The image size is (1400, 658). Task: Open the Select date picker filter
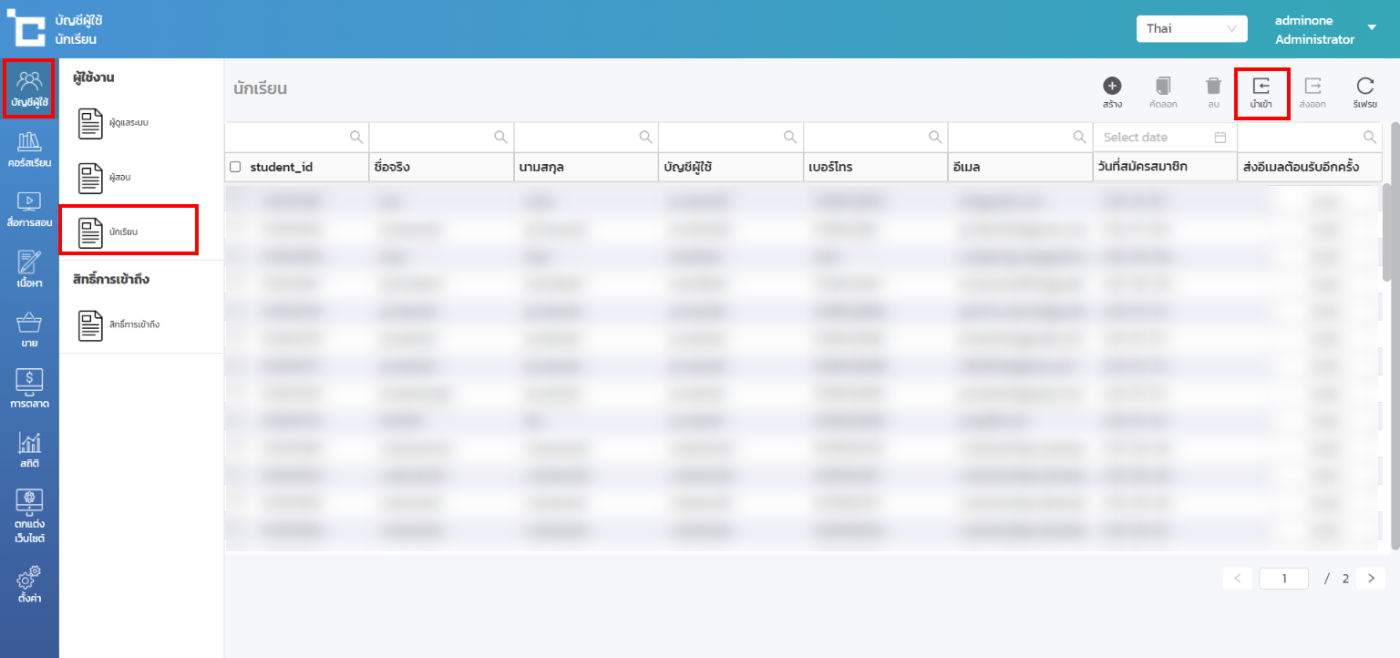(1164, 137)
